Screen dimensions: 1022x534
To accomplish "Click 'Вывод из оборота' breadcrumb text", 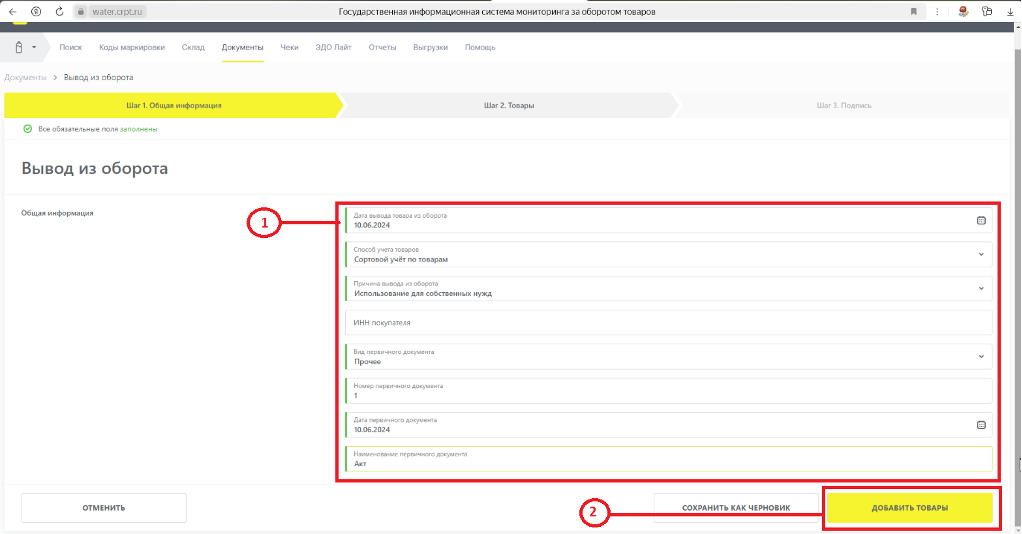I will pos(98,77).
